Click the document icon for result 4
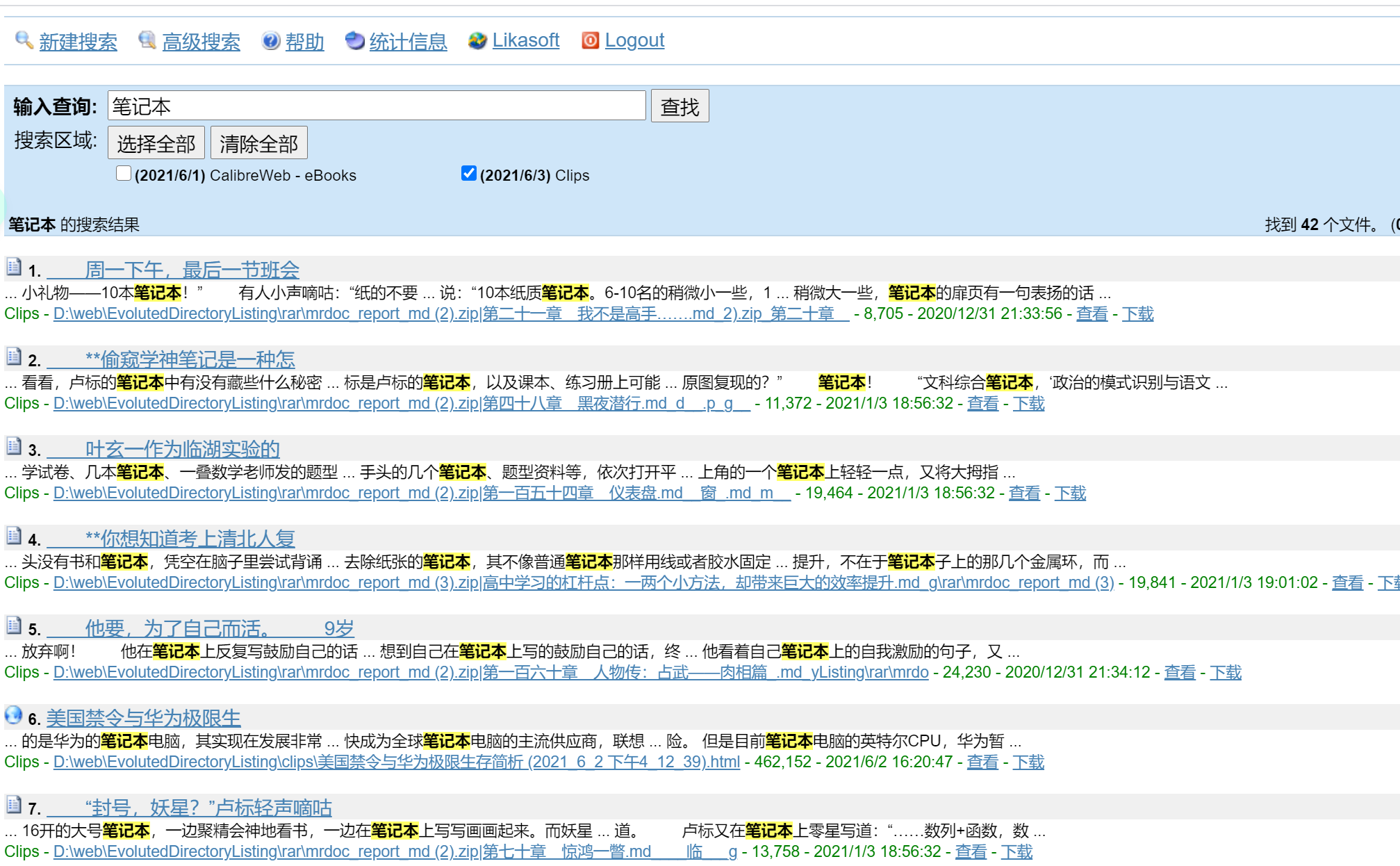The width and height of the screenshot is (1400, 866). point(13,536)
